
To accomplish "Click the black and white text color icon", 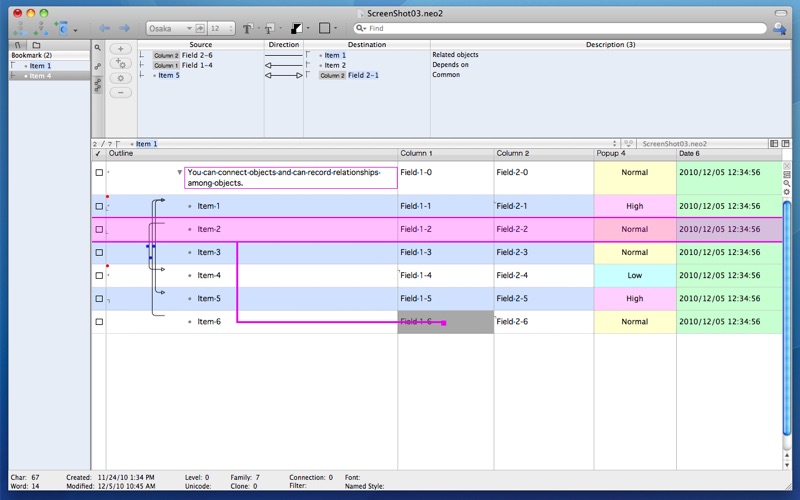I will (296, 28).
